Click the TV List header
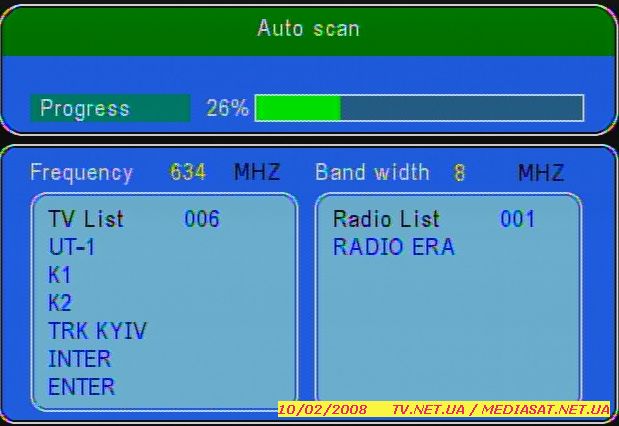Screen dimensions: 619x426 pos(86,219)
